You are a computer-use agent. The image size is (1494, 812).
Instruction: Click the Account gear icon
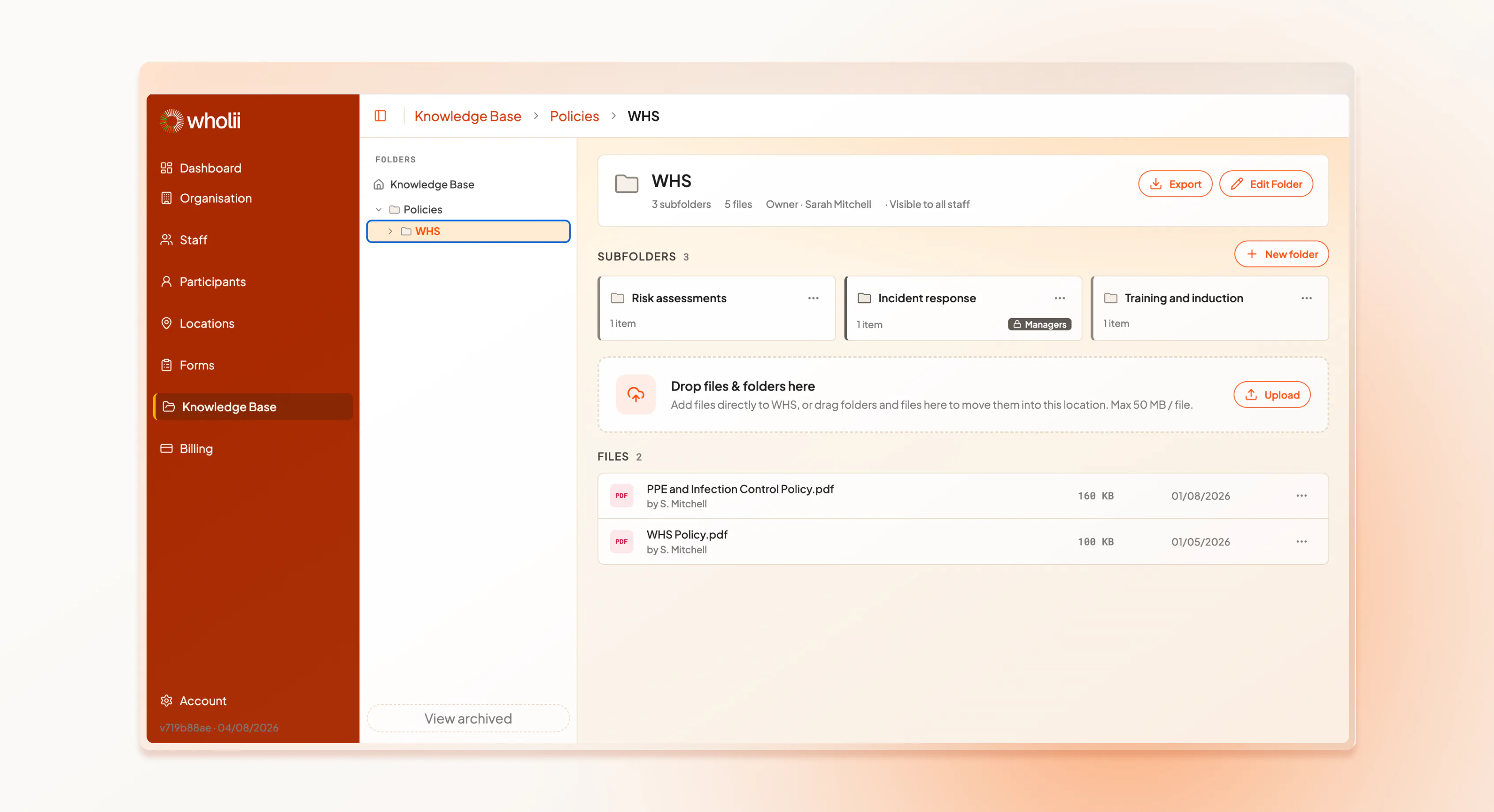(x=166, y=701)
